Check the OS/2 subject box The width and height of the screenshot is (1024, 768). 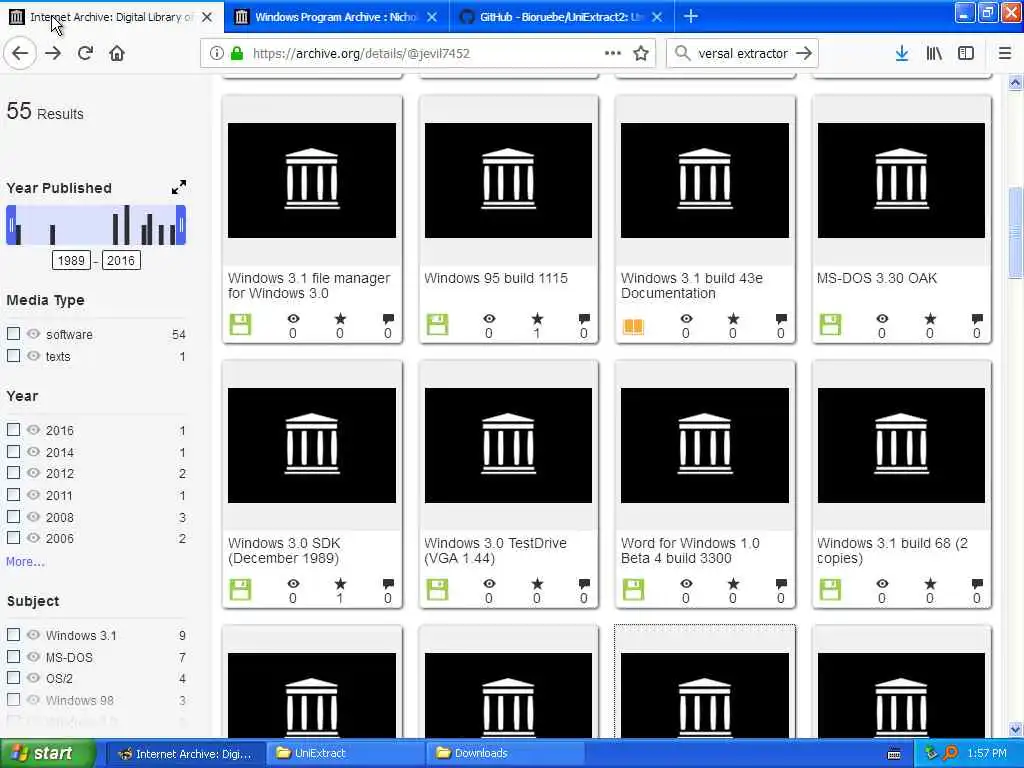pyautogui.click(x=13, y=678)
